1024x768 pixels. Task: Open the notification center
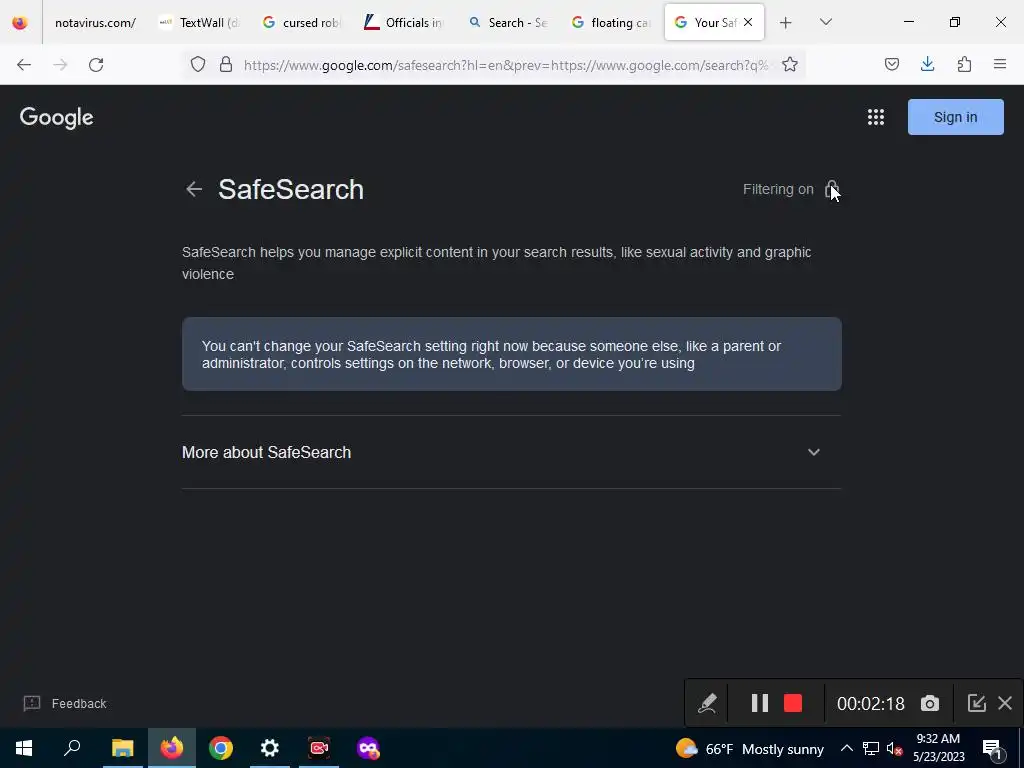click(992, 748)
